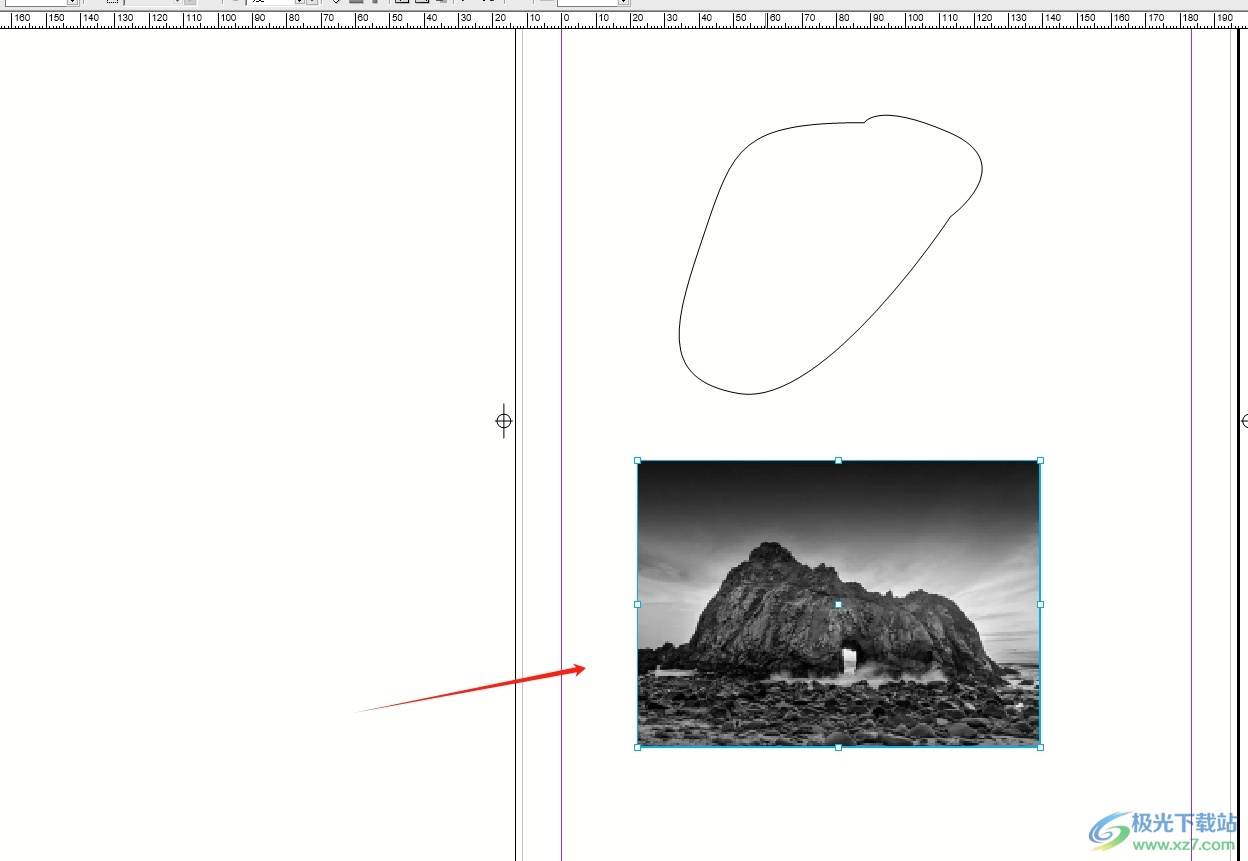Click the registration crosshair mark left of the page
1248x861 pixels.
click(x=504, y=421)
